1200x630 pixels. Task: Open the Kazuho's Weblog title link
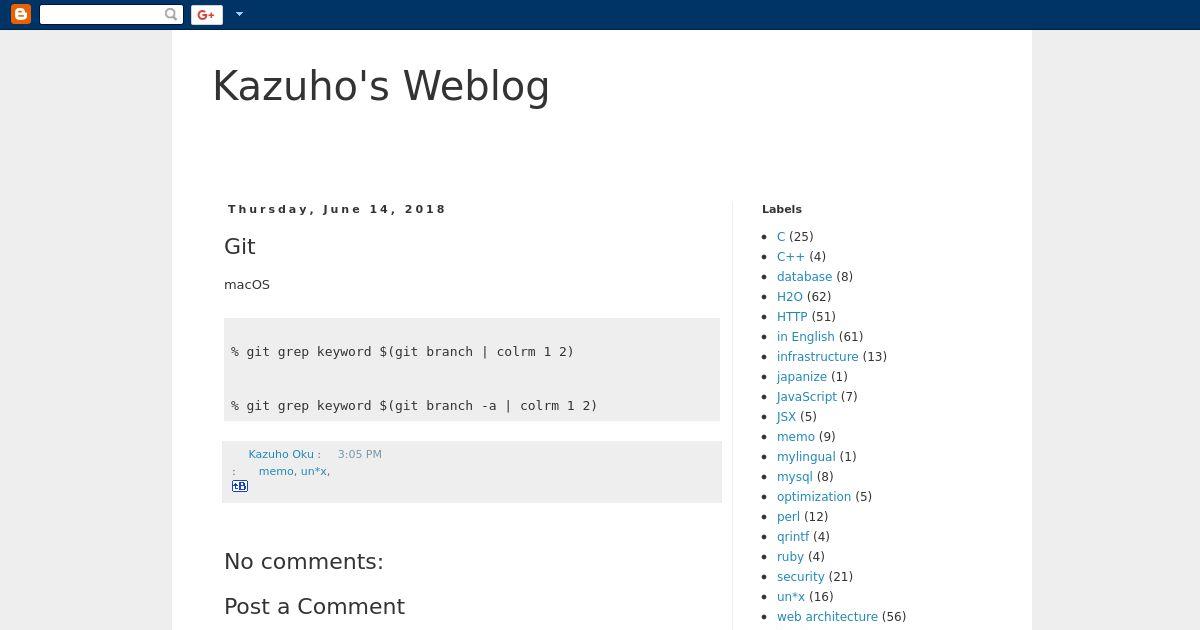pyautogui.click(x=381, y=86)
